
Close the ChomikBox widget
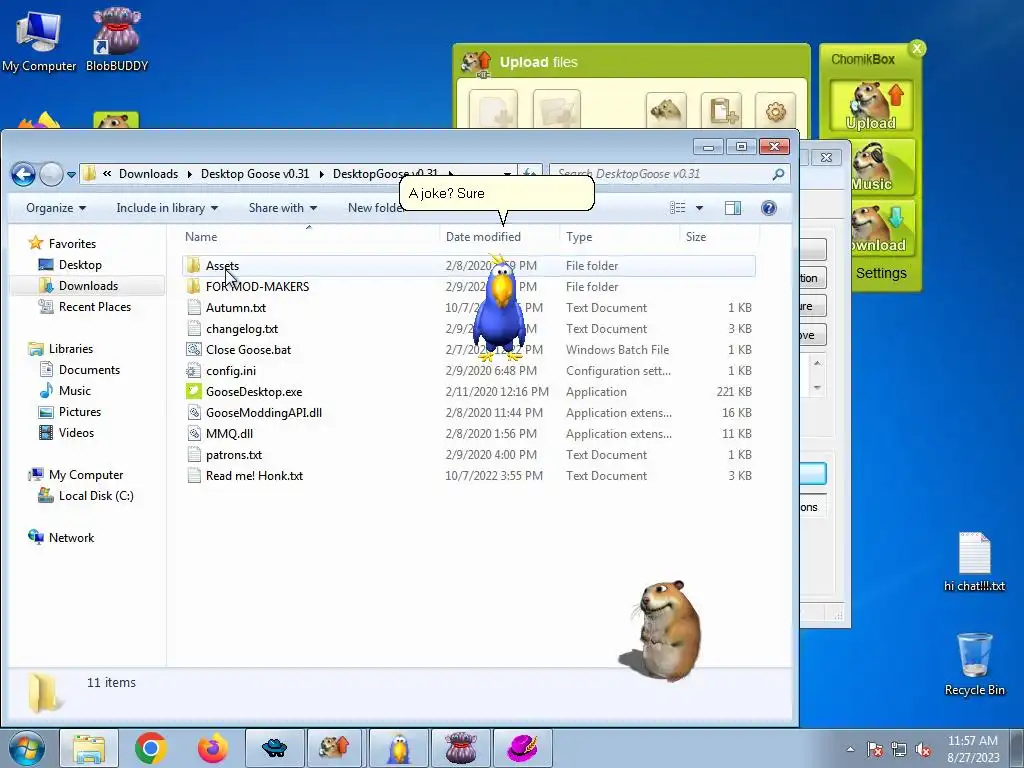(x=917, y=48)
